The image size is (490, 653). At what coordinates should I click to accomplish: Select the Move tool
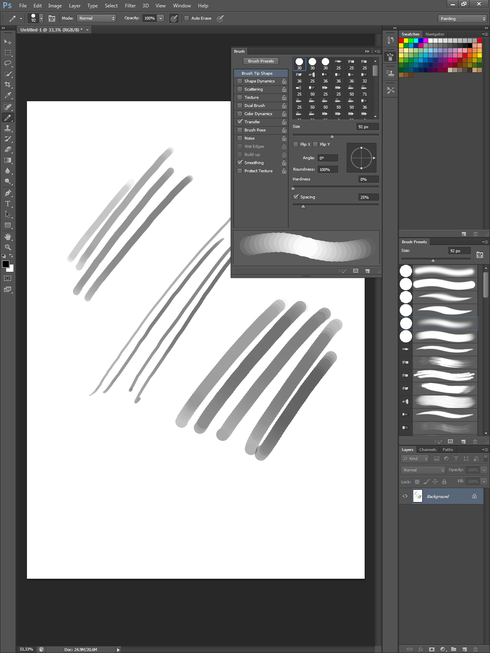[x=7, y=42]
